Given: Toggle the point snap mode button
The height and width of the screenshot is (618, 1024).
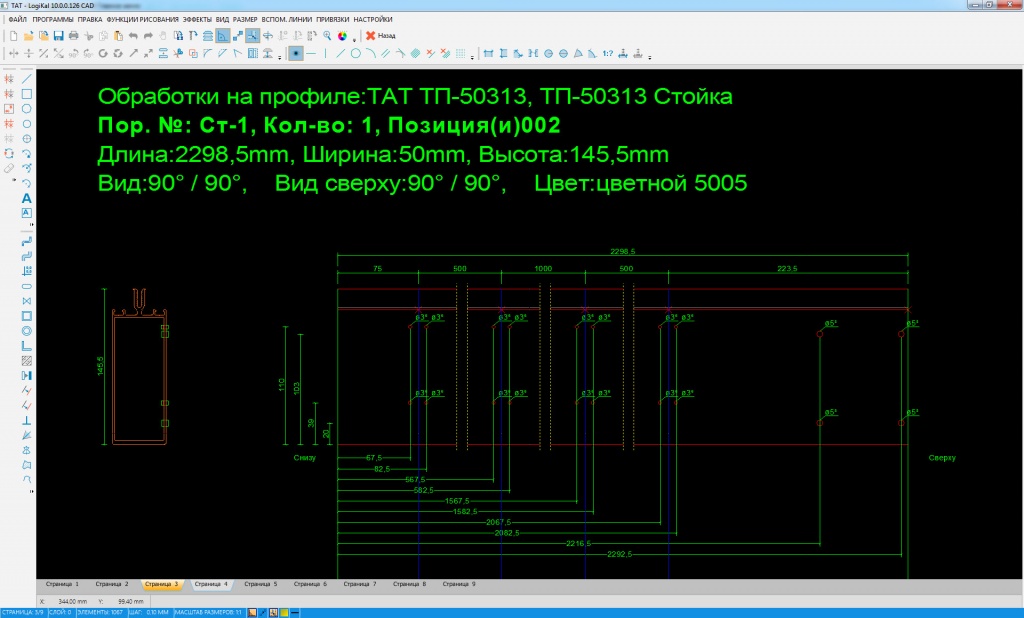Looking at the screenshot, I should (296, 54).
